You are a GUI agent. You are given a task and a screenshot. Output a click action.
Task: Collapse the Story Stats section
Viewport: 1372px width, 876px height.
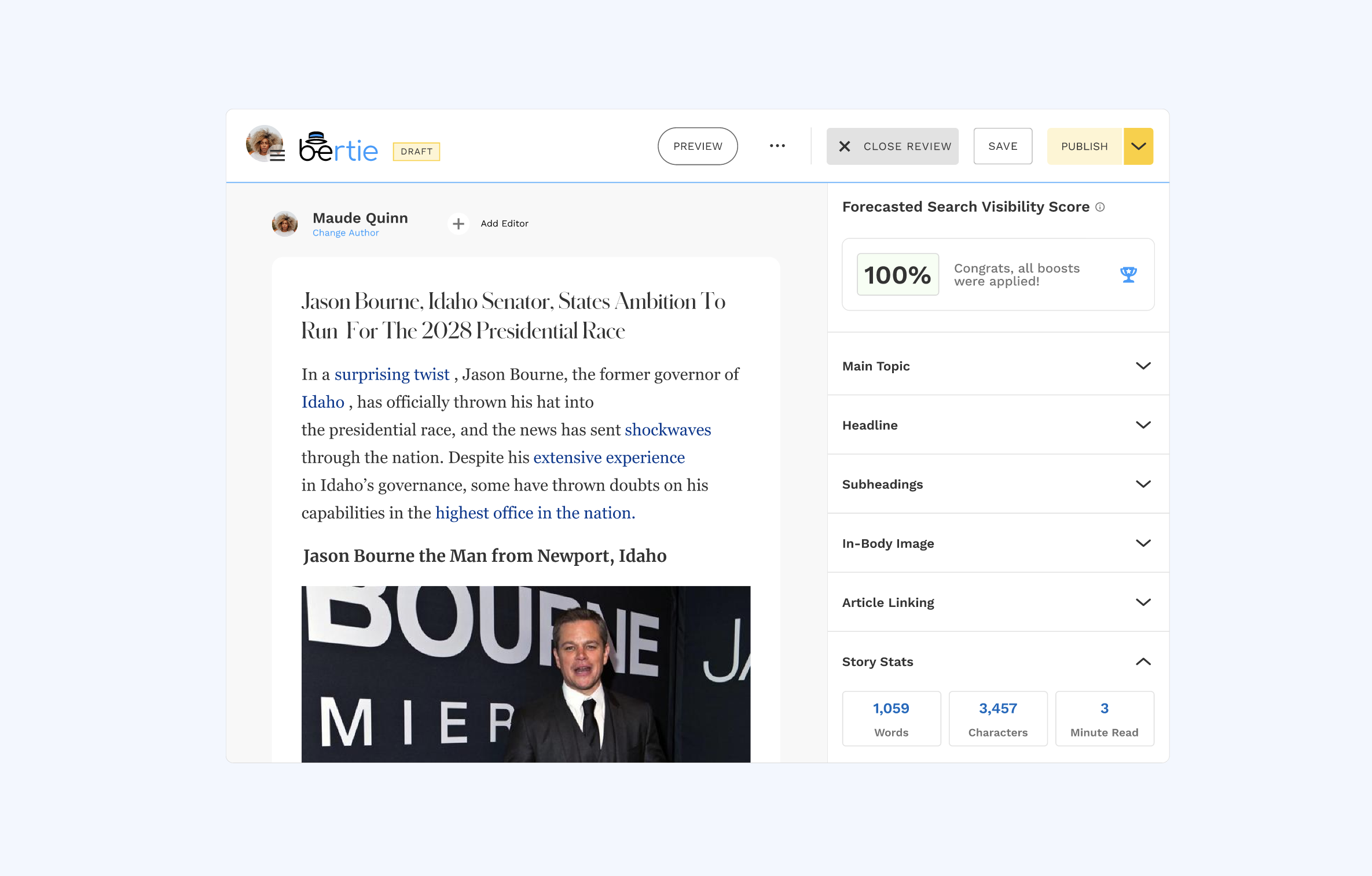pyautogui.click(x=1143, y=661)
